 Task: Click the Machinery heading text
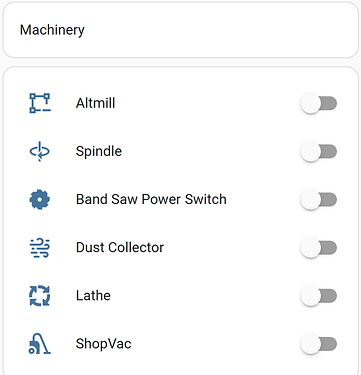(52, 30)
